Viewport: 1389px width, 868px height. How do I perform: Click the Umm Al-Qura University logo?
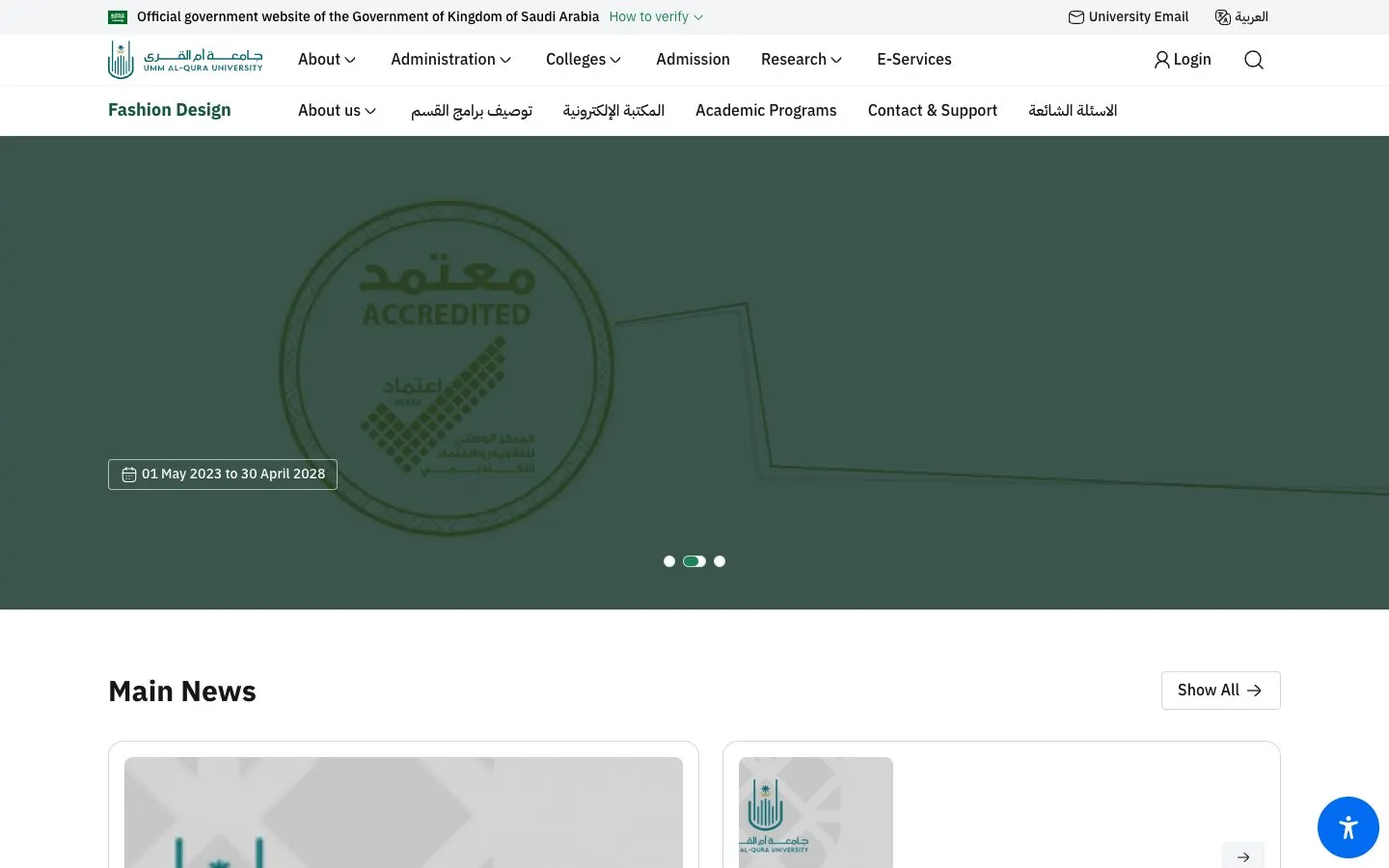(x=185, y=60)
